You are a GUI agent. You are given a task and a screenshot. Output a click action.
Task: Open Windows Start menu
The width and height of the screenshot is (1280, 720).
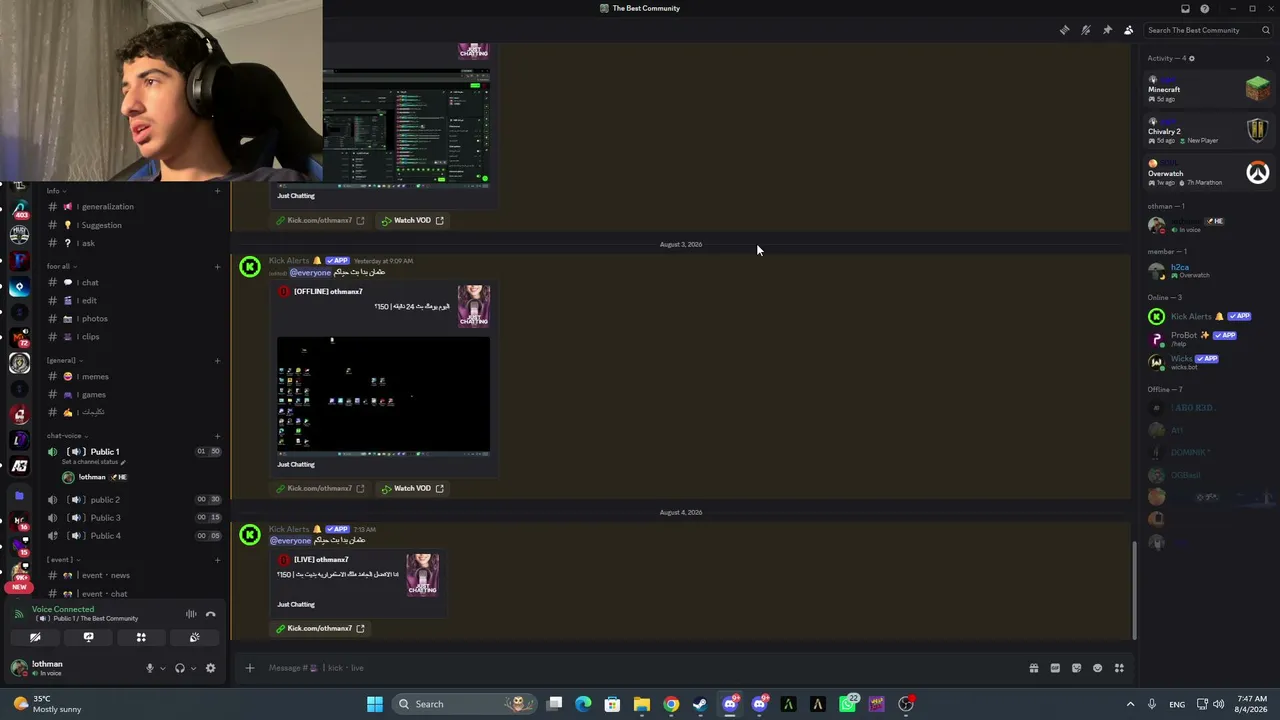click(375, 704)
